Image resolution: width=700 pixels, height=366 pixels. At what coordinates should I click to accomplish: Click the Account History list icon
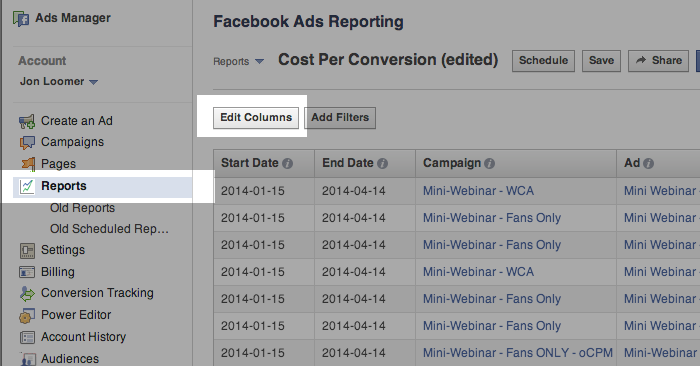pyautogui.click(x=27, y=337)
